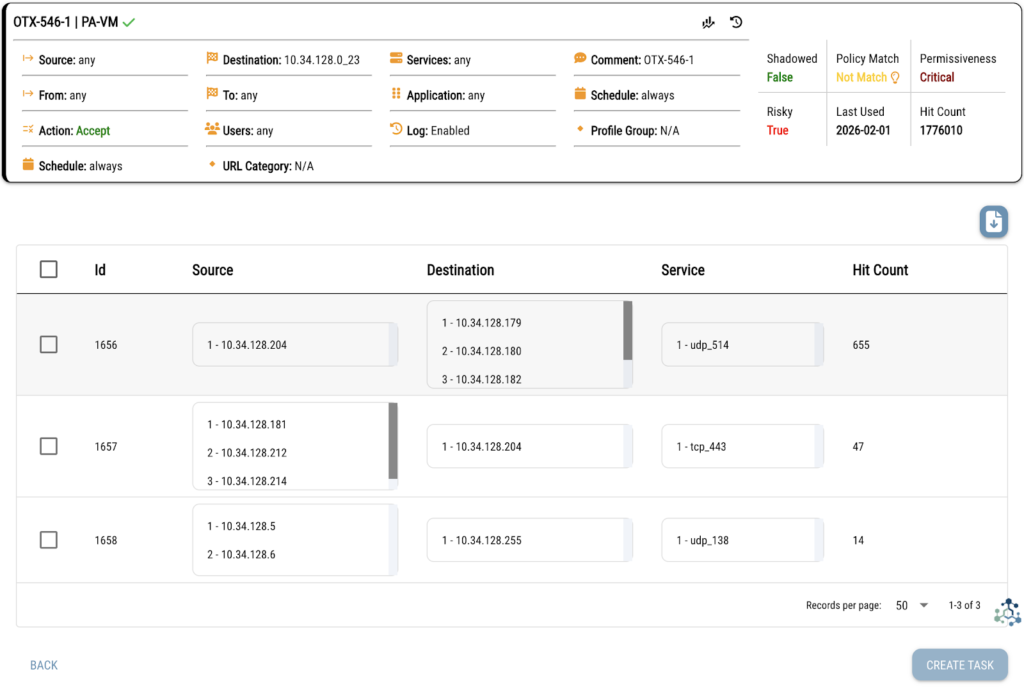Click the Users group icon
This screenshot has height=688, width=1024.
point(212,130)
